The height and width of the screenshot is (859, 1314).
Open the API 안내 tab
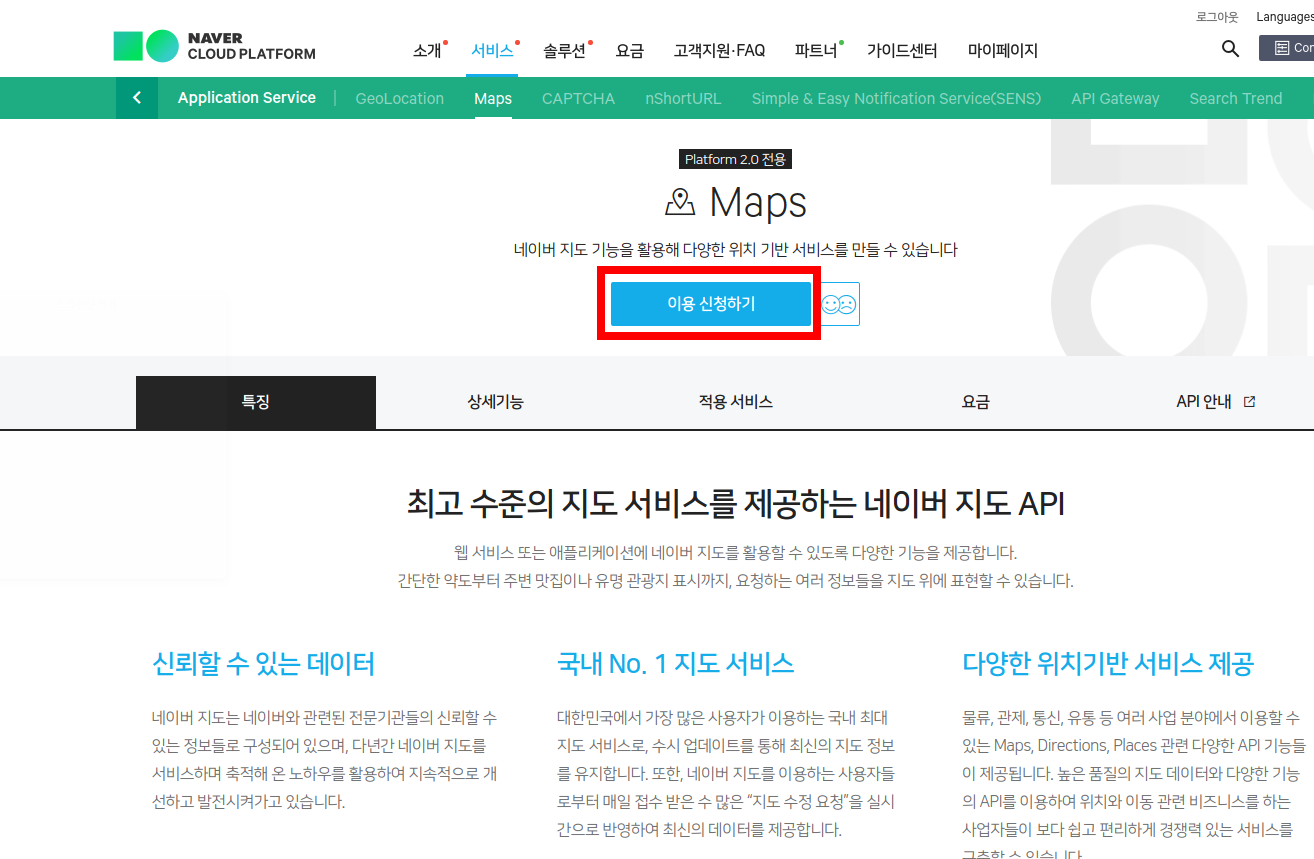(1204, 402)
